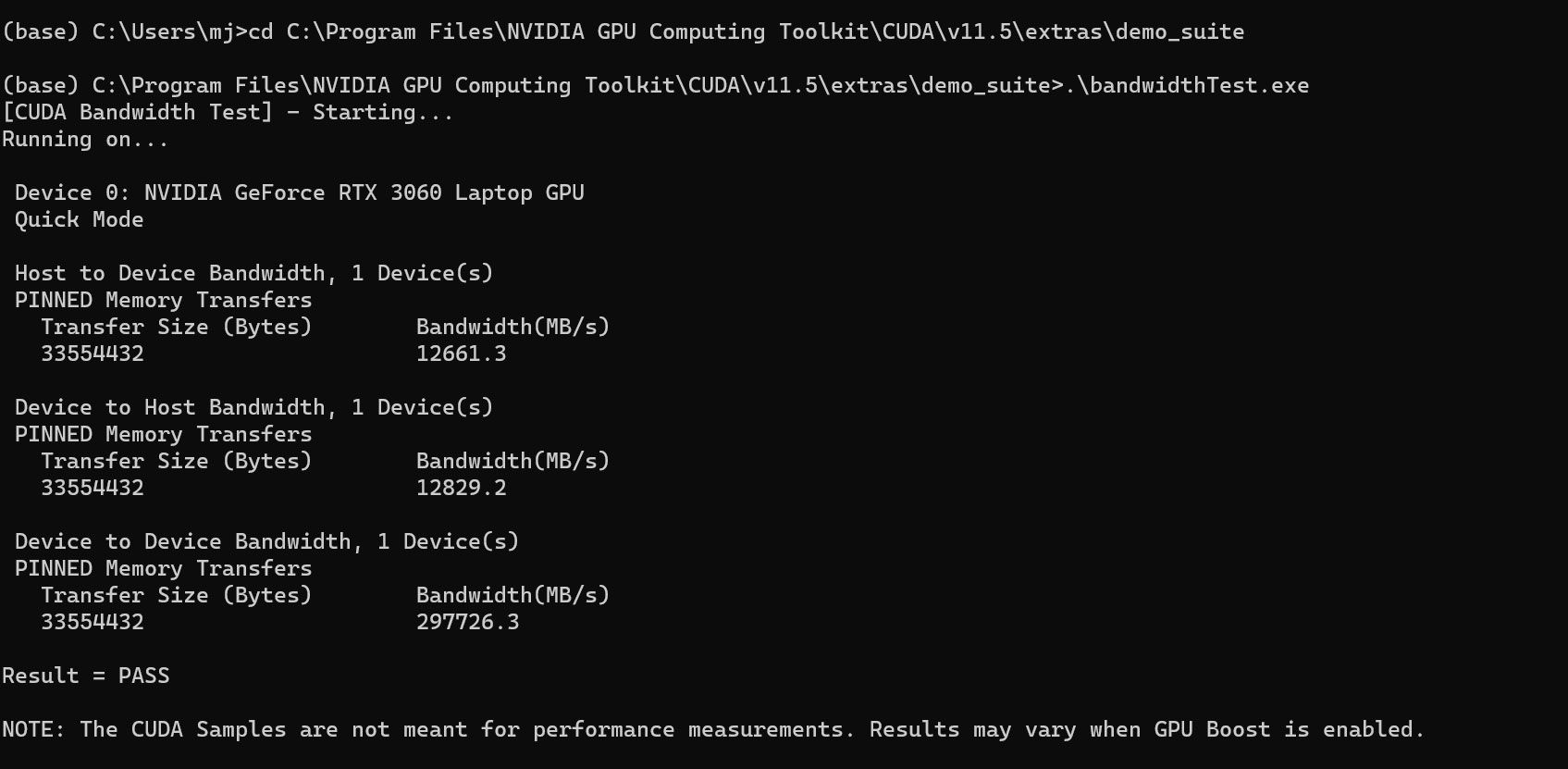Click the Quick Mode text
The height and width of the screenshot is (769, 1568).
pyautogui.click(x=79, y=220)
